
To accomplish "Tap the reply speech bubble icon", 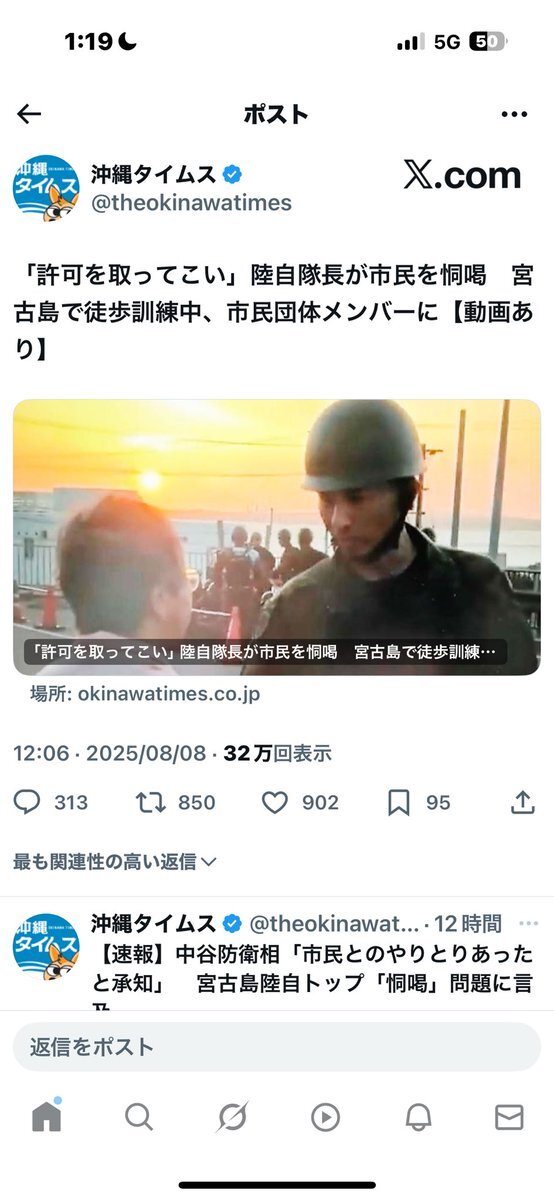I will tap(29, 802).
